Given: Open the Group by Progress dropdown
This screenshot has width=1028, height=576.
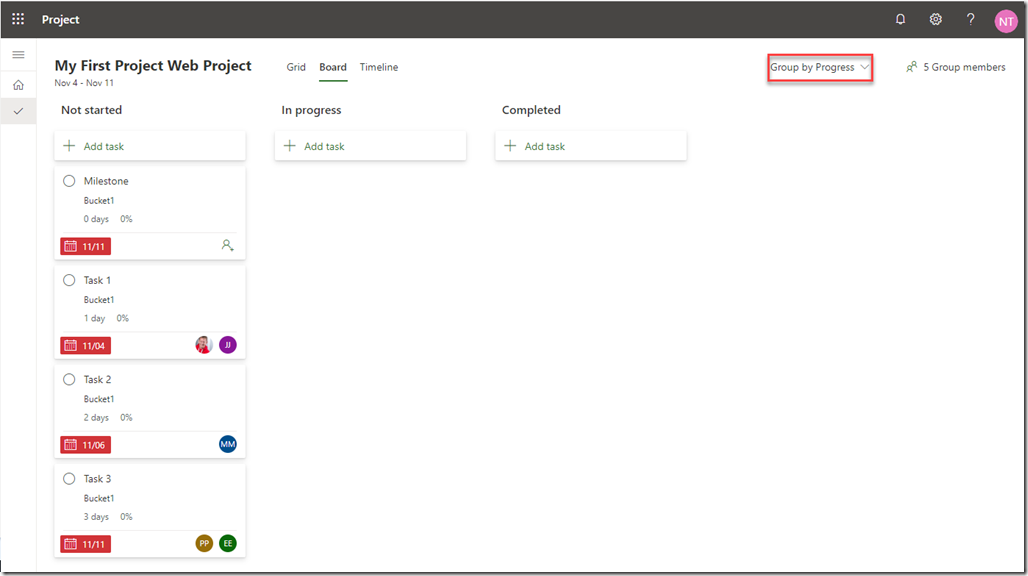Looking at the screenshot, I should tap(820, 67).
